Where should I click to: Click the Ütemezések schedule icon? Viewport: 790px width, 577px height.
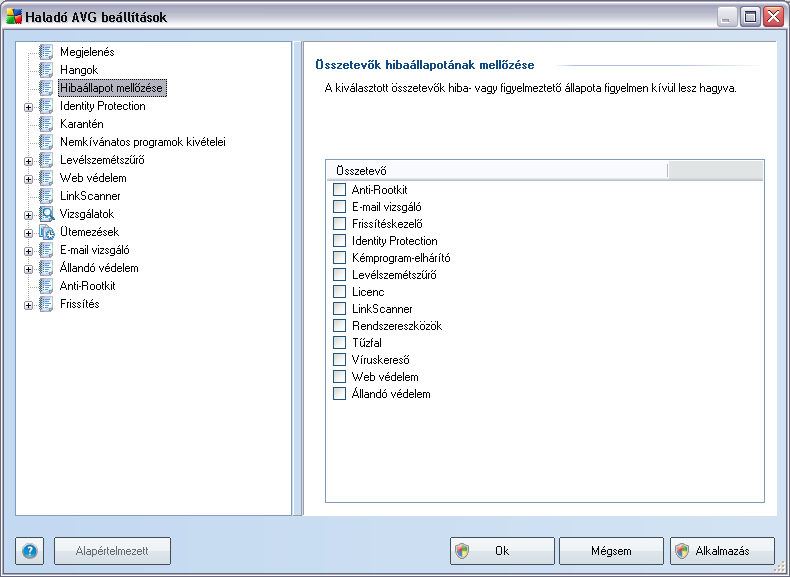pos(46,232)
